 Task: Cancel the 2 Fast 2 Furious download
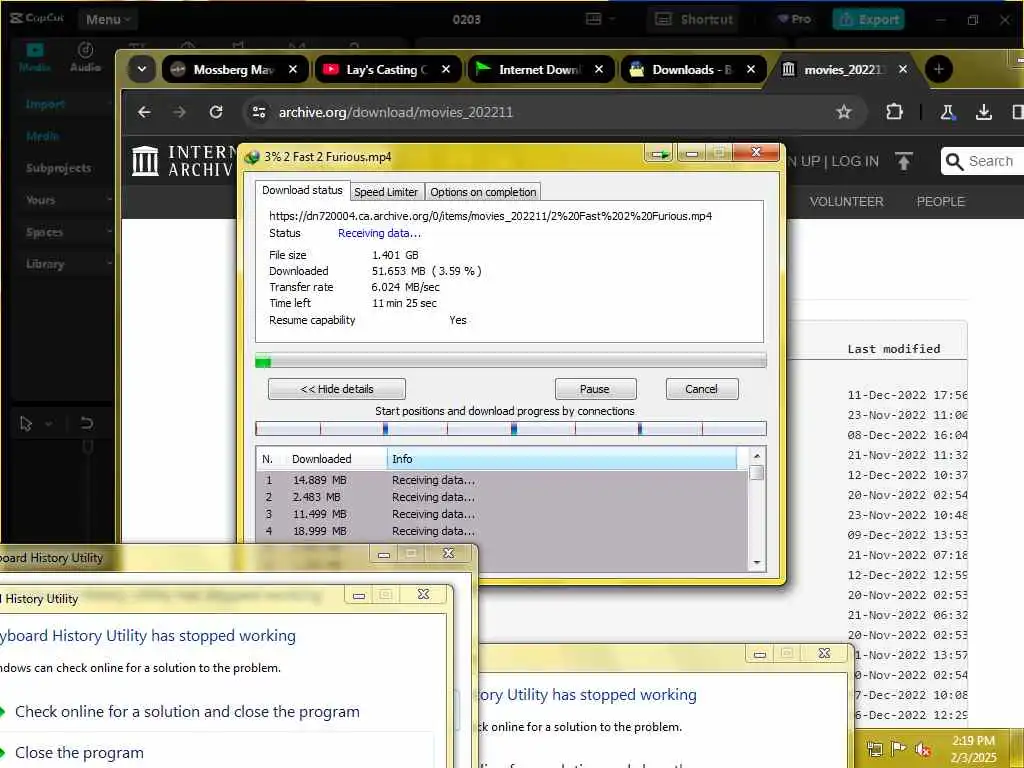pyautogui.click(x=702, y=389)
